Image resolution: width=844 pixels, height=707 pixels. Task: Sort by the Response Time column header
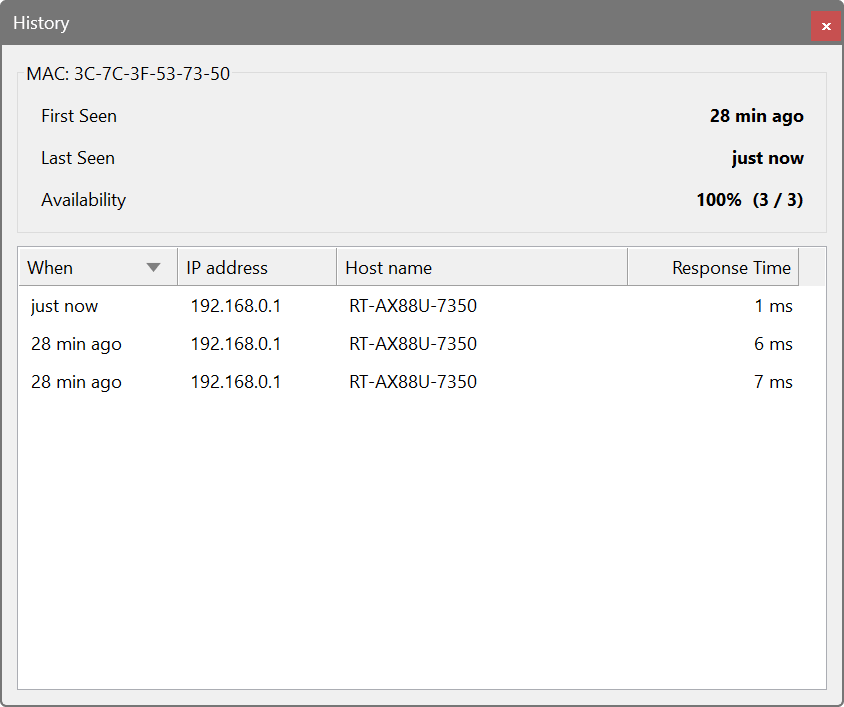click(x=713, y=268)
